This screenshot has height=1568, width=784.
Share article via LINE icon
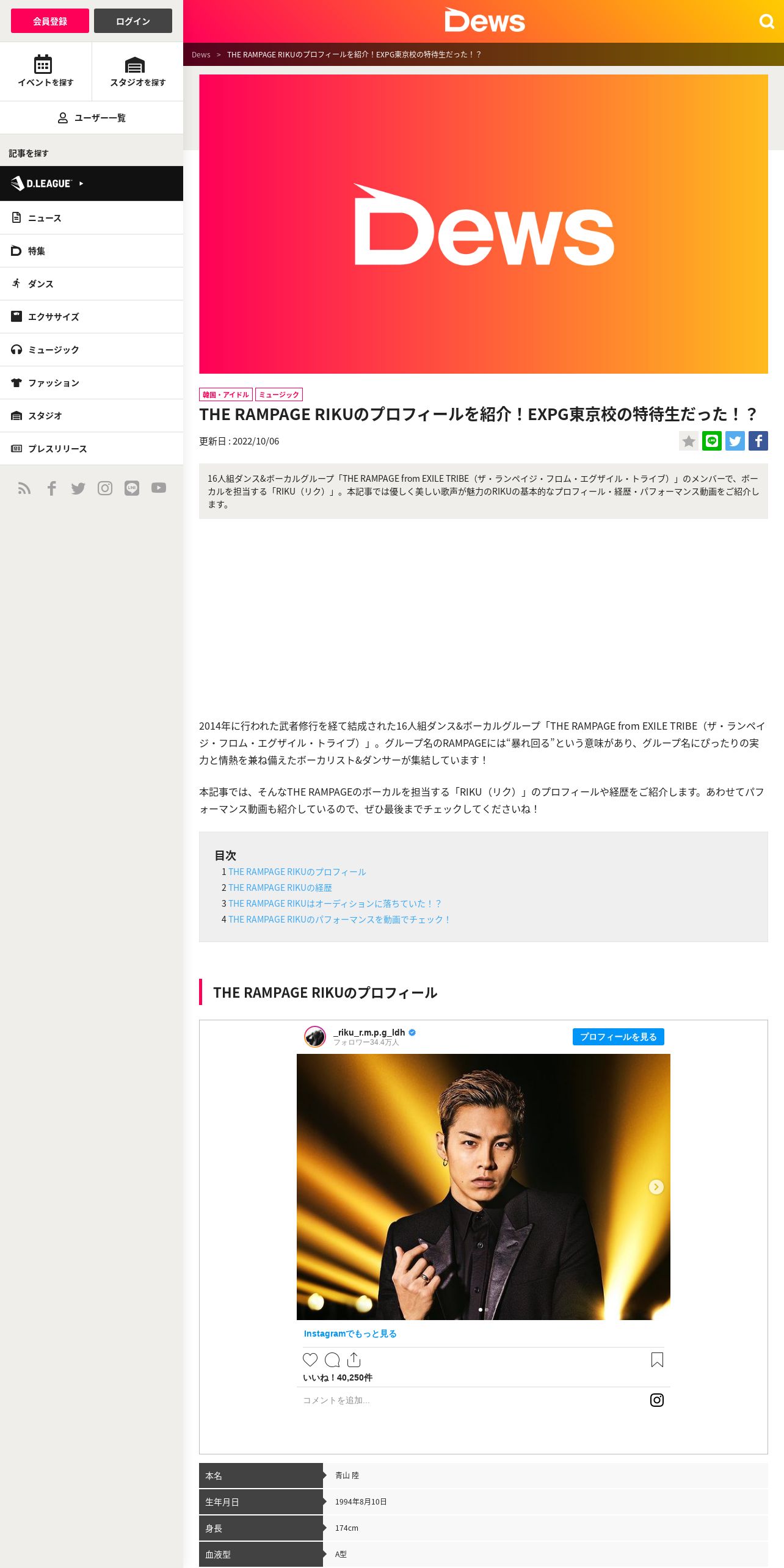(x=712, y=441)
